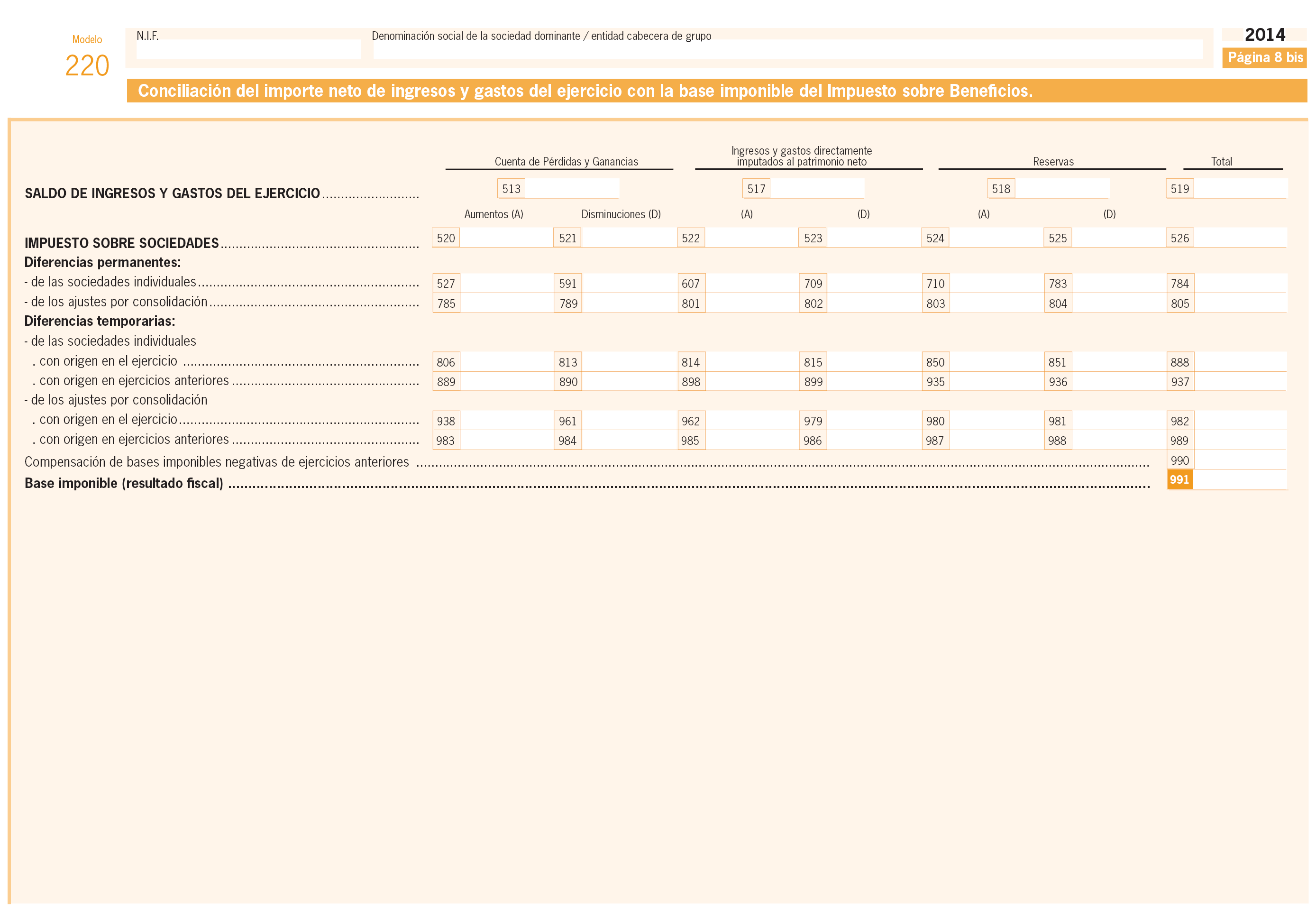Click field 988
The height and width of the screenshot is (920, 1316).
coord(1119,440)
